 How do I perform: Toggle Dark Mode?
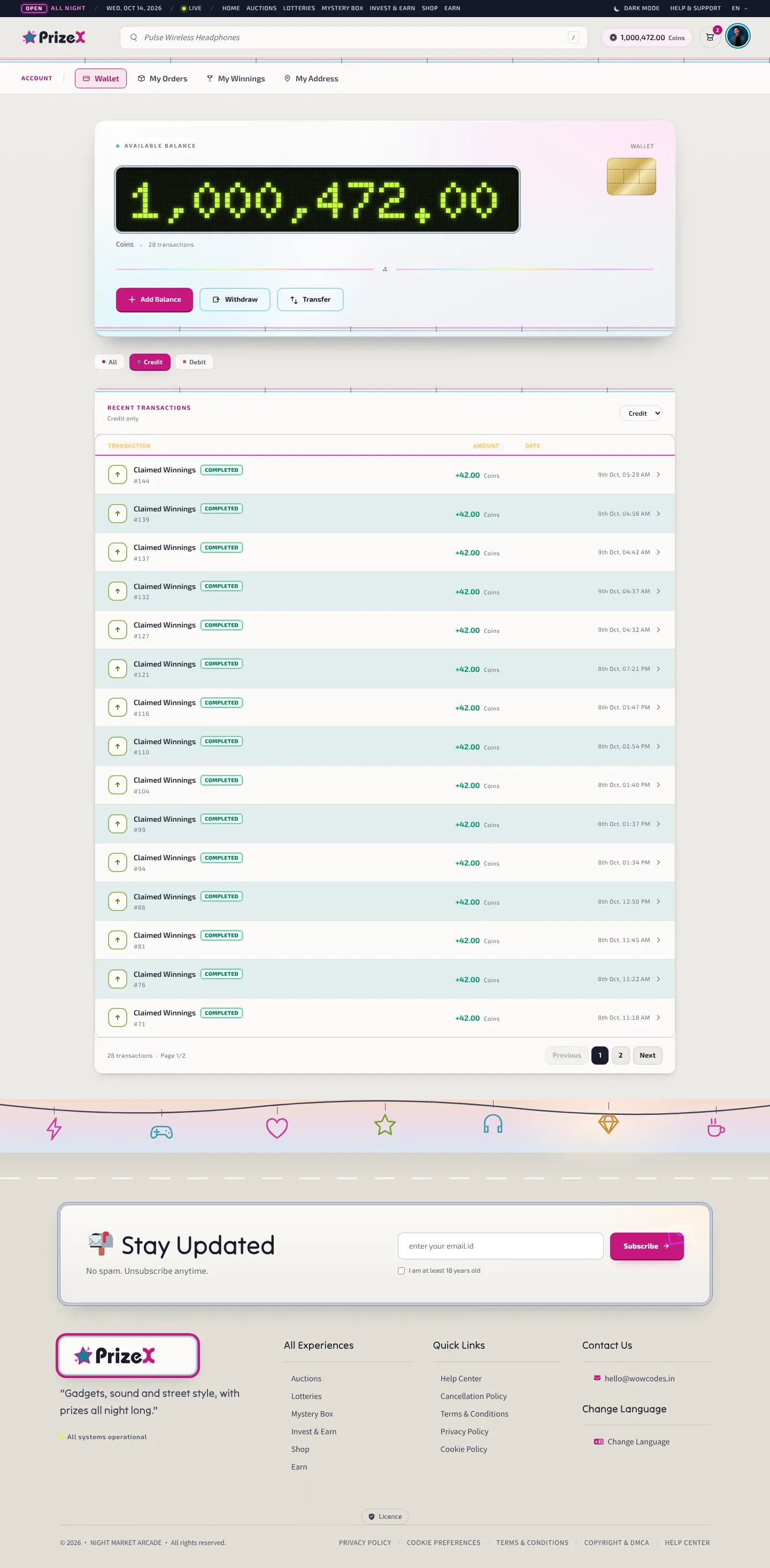(636, 8)
